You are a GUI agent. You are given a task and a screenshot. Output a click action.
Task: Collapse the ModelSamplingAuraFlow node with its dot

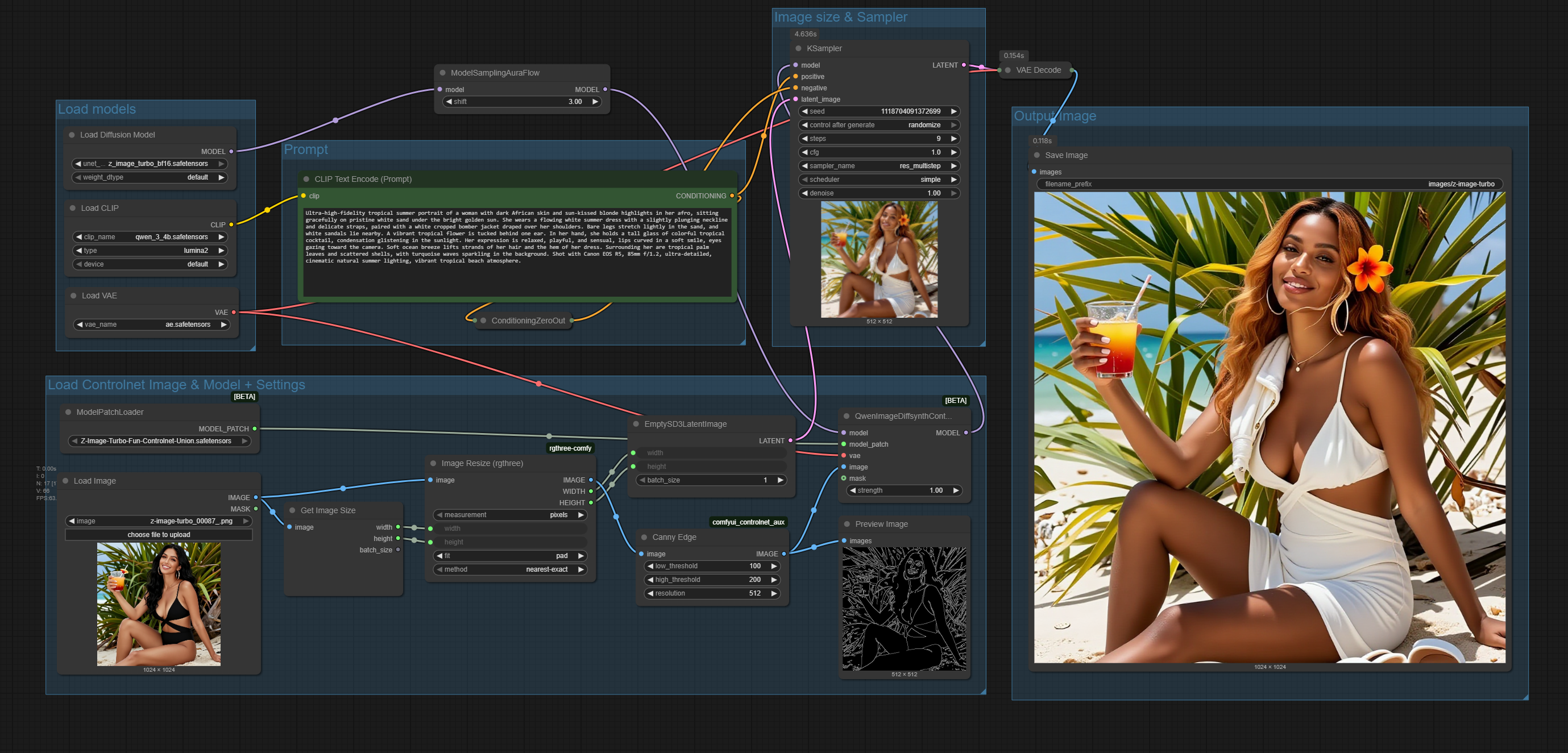tap(442, 73)
